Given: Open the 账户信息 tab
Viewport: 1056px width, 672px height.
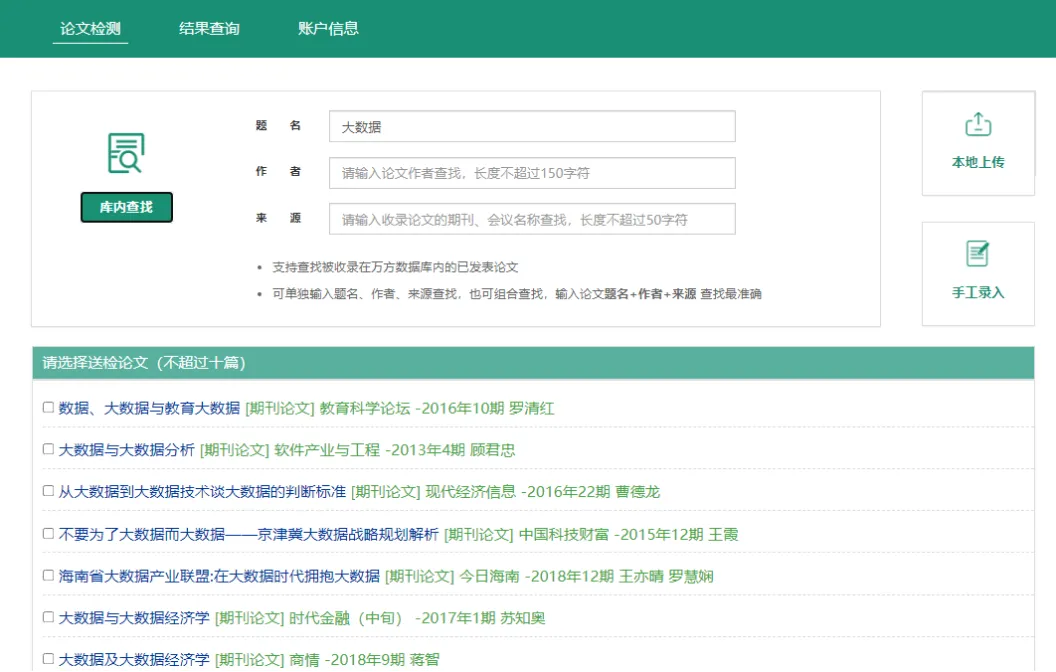Looking at the screenshot, I should 328,28.
